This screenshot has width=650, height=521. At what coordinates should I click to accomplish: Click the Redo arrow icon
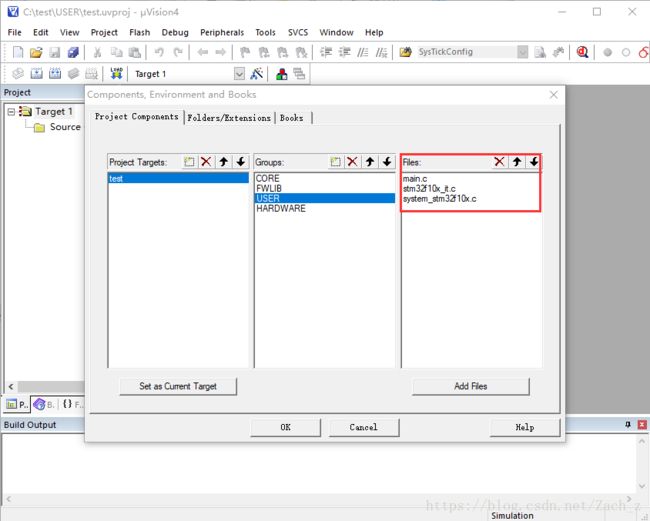pos(178,52)
